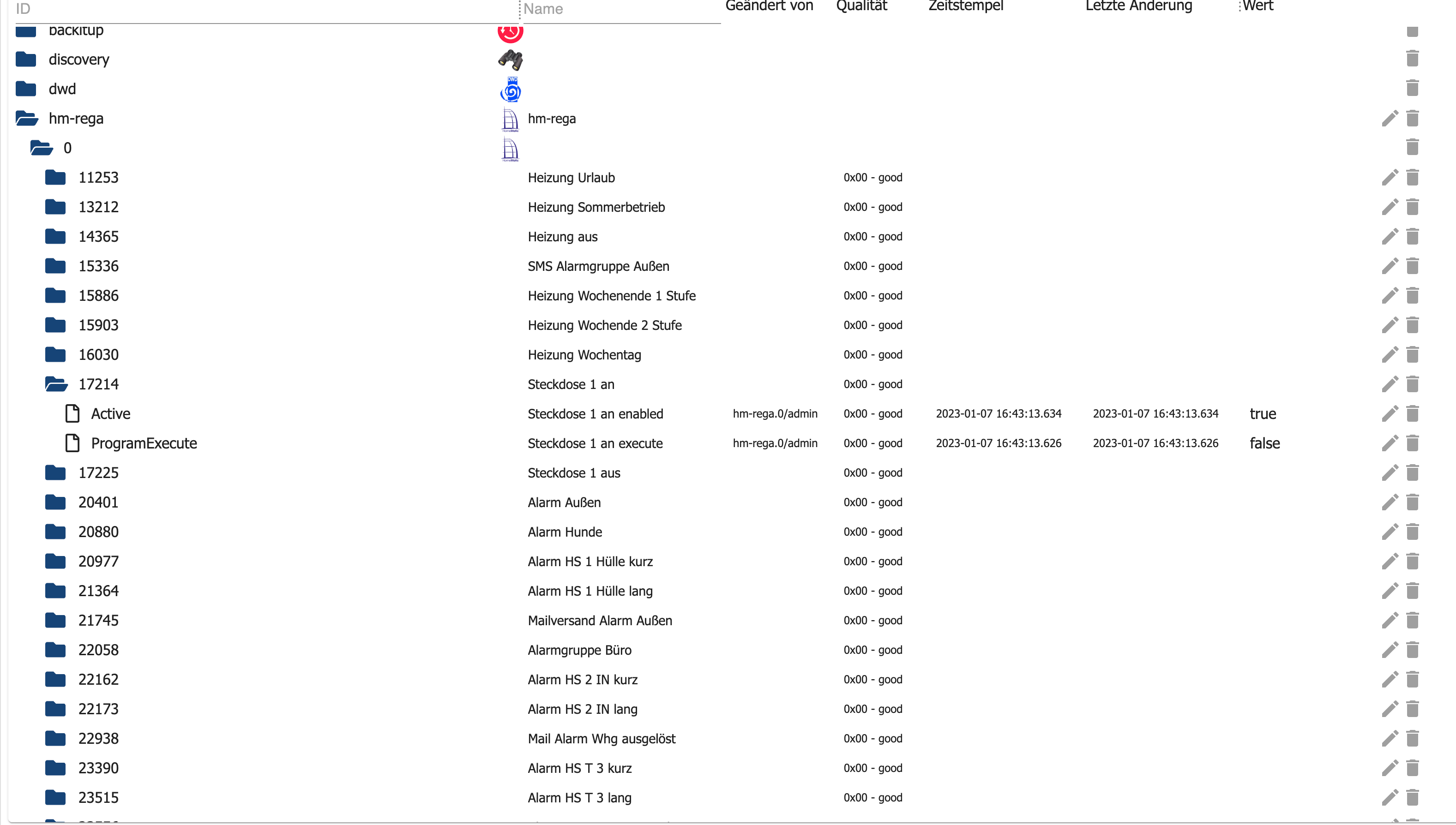Expand folder 17225
1456x825 pixels.
55,472
